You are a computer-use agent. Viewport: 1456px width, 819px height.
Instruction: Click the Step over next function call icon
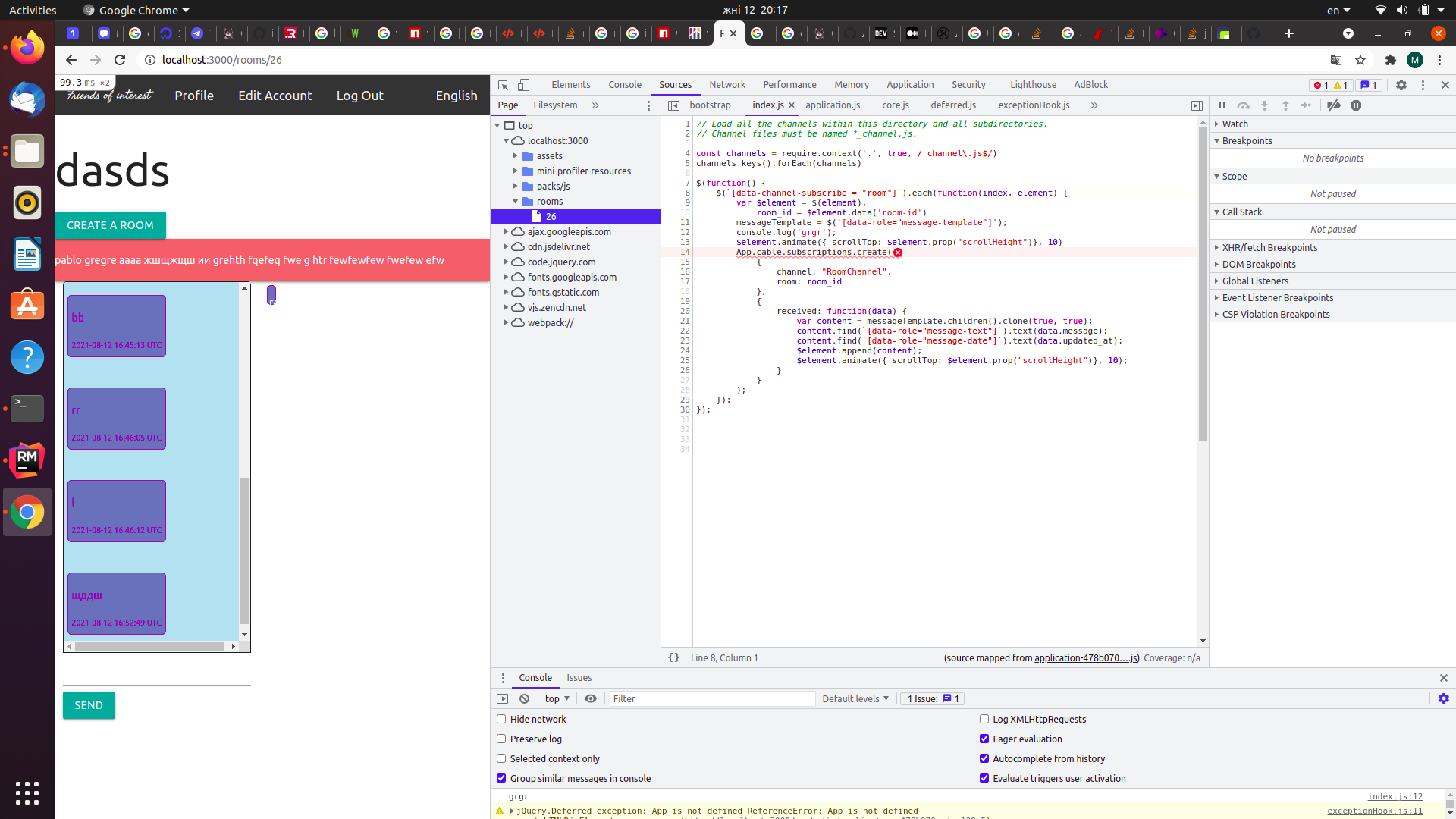[1243, 106]
